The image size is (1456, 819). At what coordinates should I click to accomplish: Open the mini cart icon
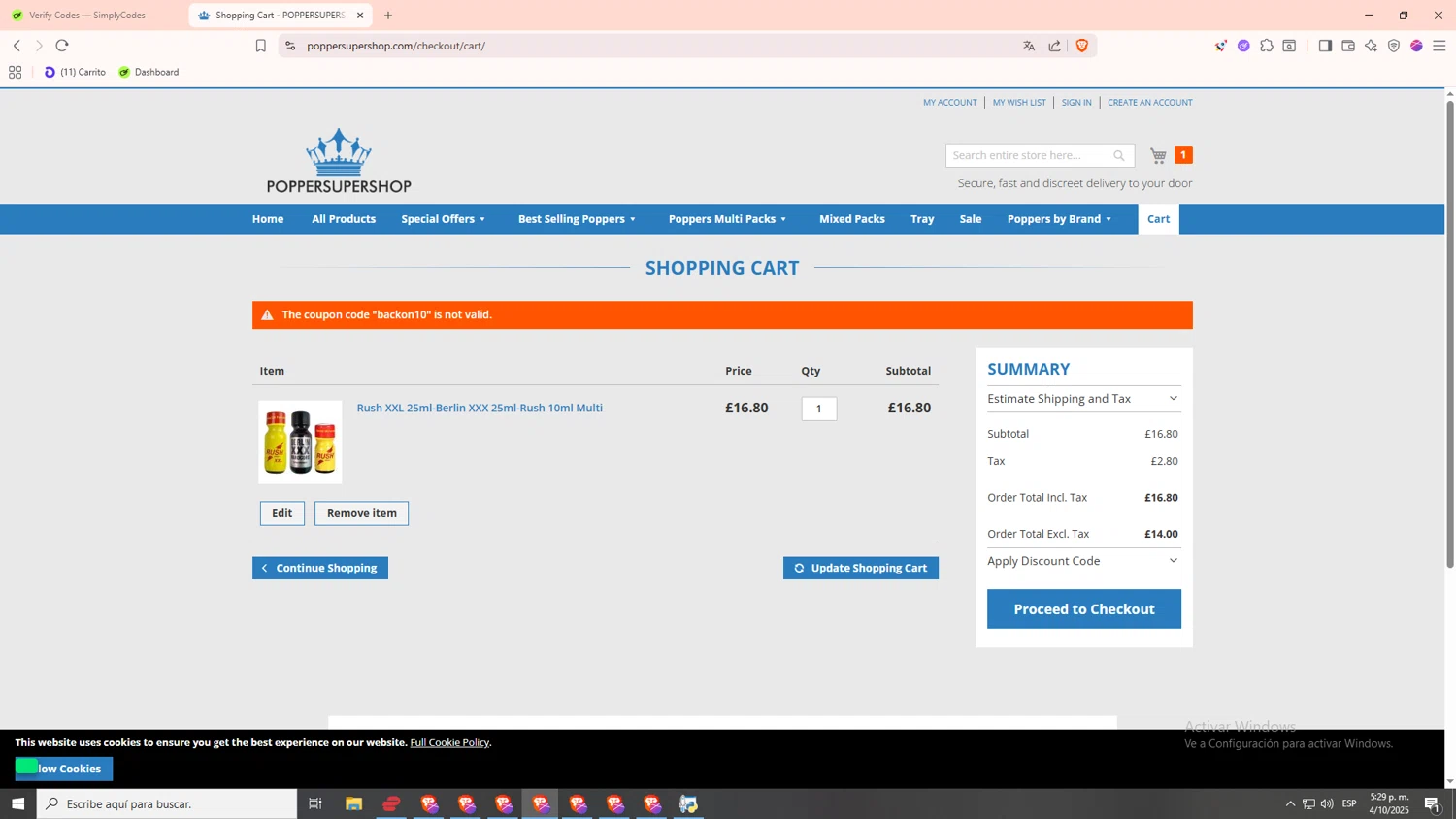click(1158, 155)
